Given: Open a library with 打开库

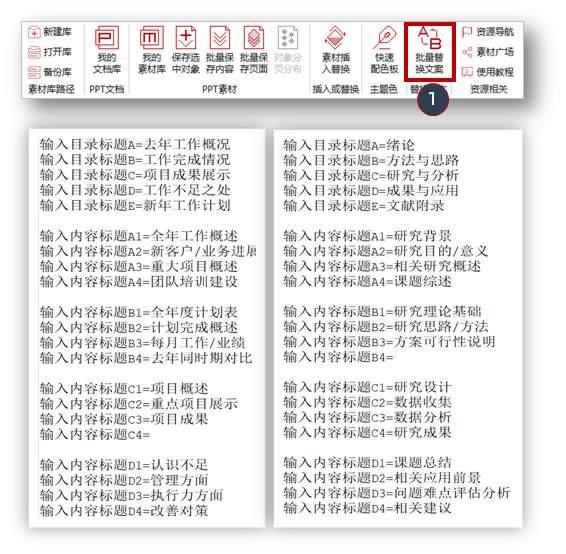Looking at the screenshot, I should (49, 52).
